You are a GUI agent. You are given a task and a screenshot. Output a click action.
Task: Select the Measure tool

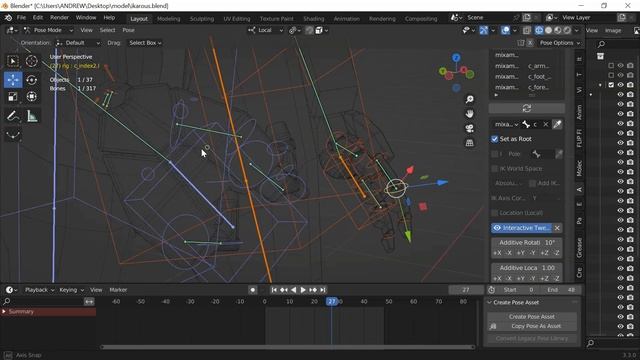click(31, 116)
